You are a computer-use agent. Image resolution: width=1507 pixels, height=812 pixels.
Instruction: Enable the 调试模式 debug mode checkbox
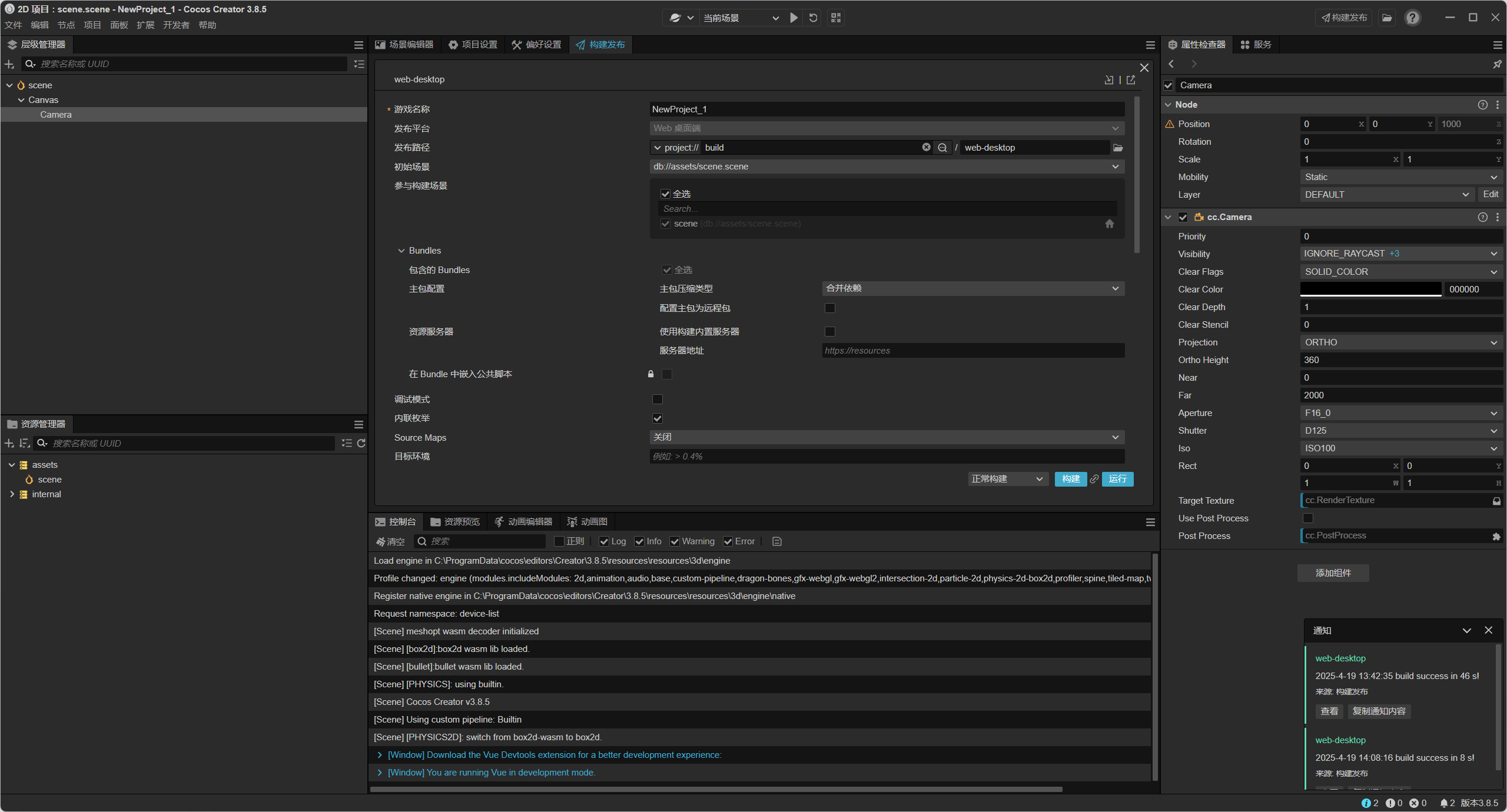point(658,400)
